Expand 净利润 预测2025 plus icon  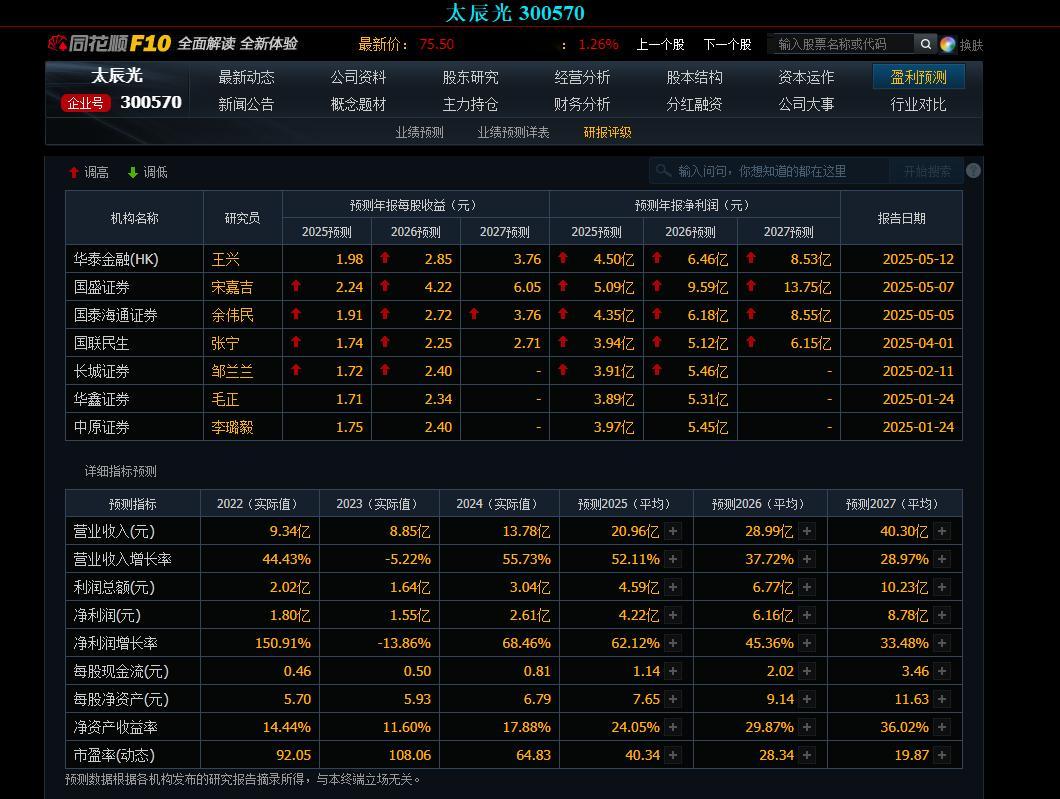[673, 615]
